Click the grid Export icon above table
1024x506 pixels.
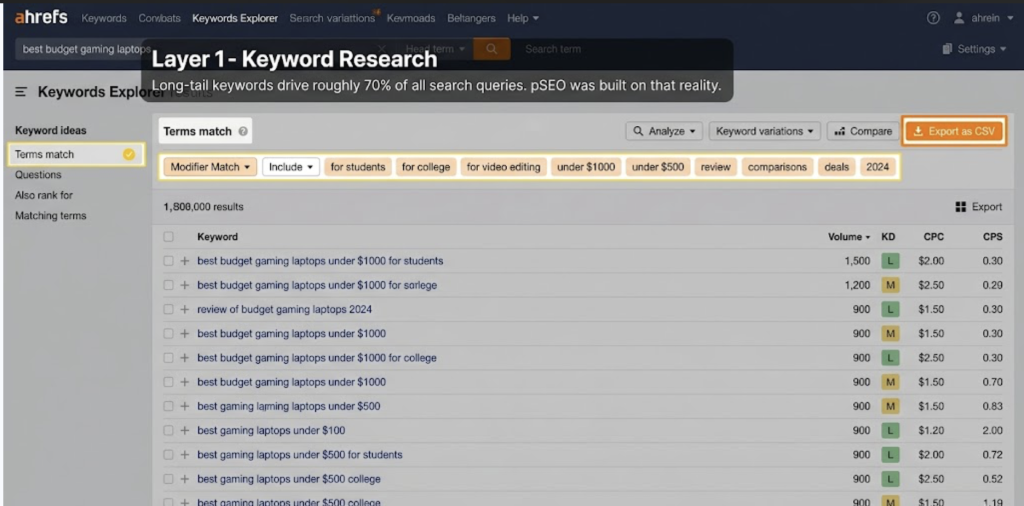[961, 207]
